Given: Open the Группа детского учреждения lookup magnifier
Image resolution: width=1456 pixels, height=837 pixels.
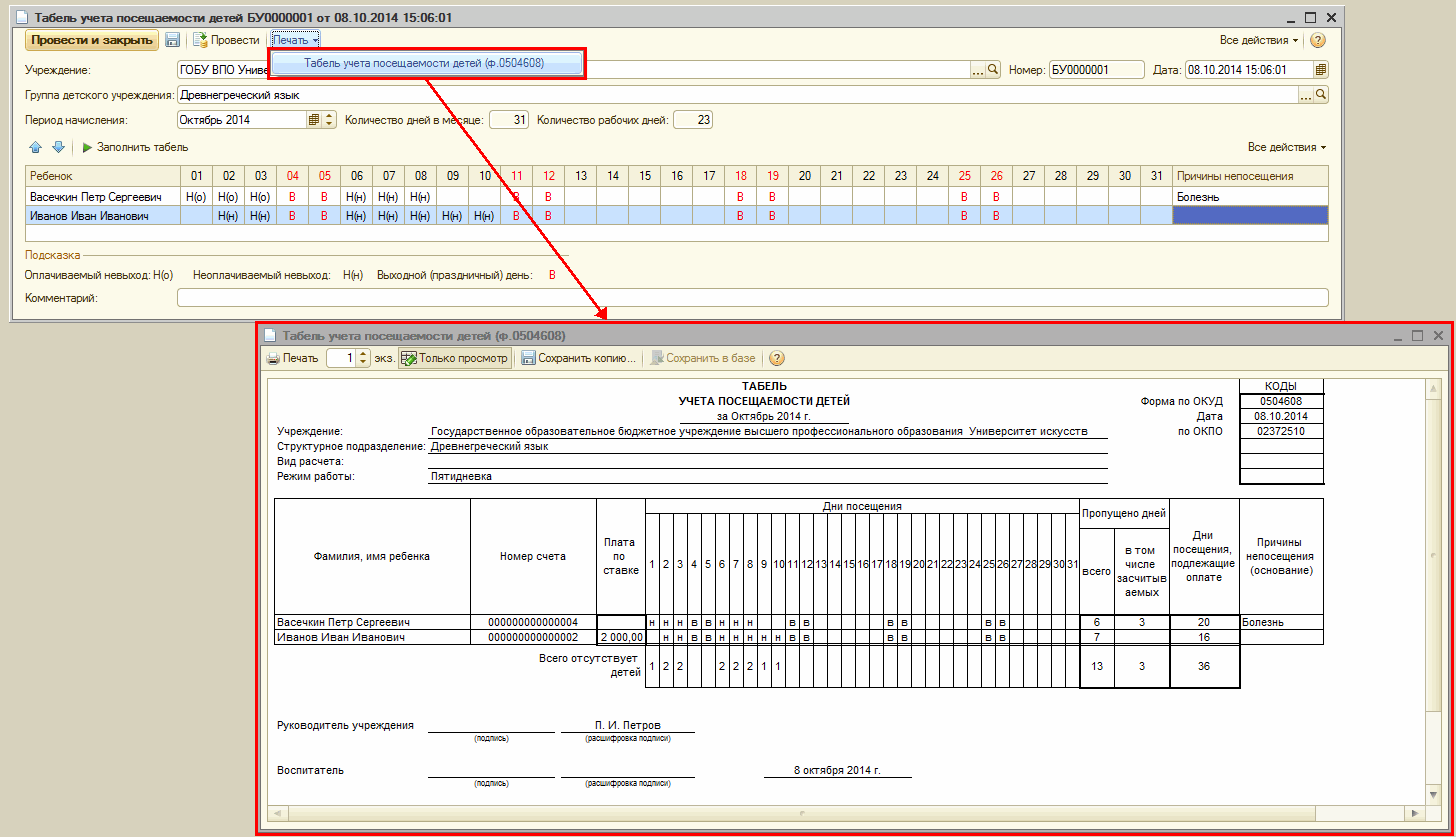Looking at the screenshot, I should (1321, 95).
